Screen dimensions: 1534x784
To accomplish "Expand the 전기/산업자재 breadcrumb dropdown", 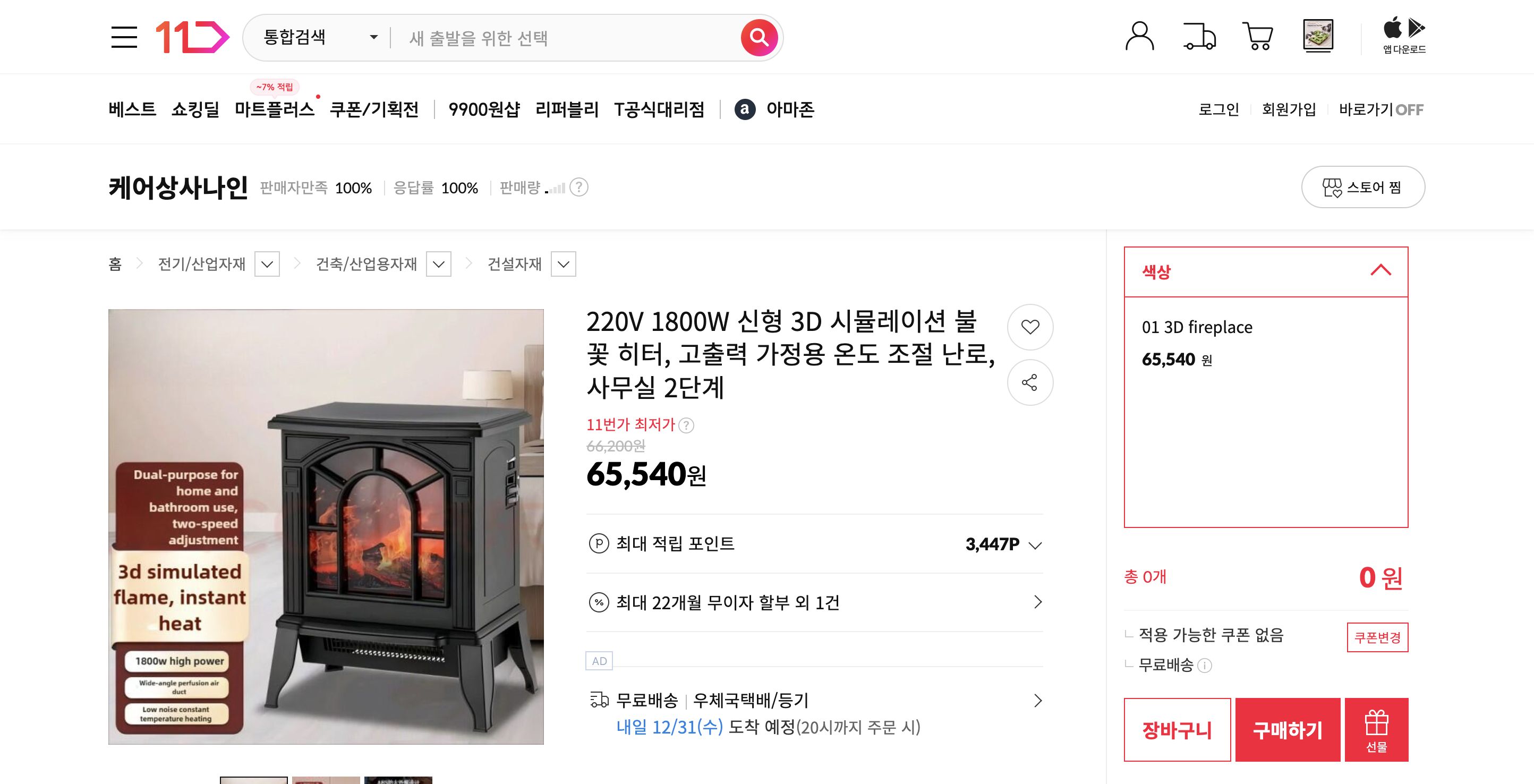I will (268, 263).
